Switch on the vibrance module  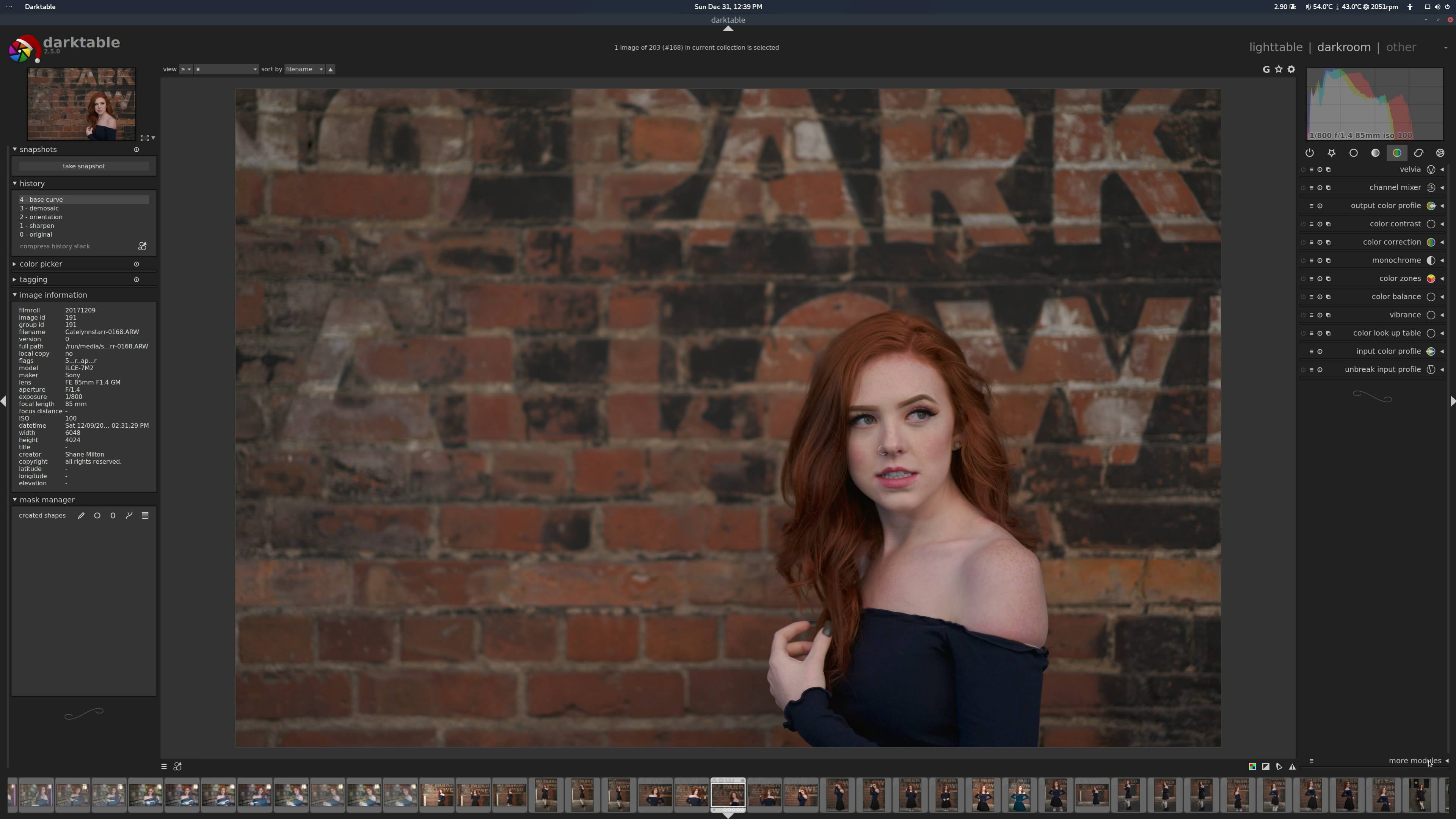pyautogui.click(x=1303, y=315)
